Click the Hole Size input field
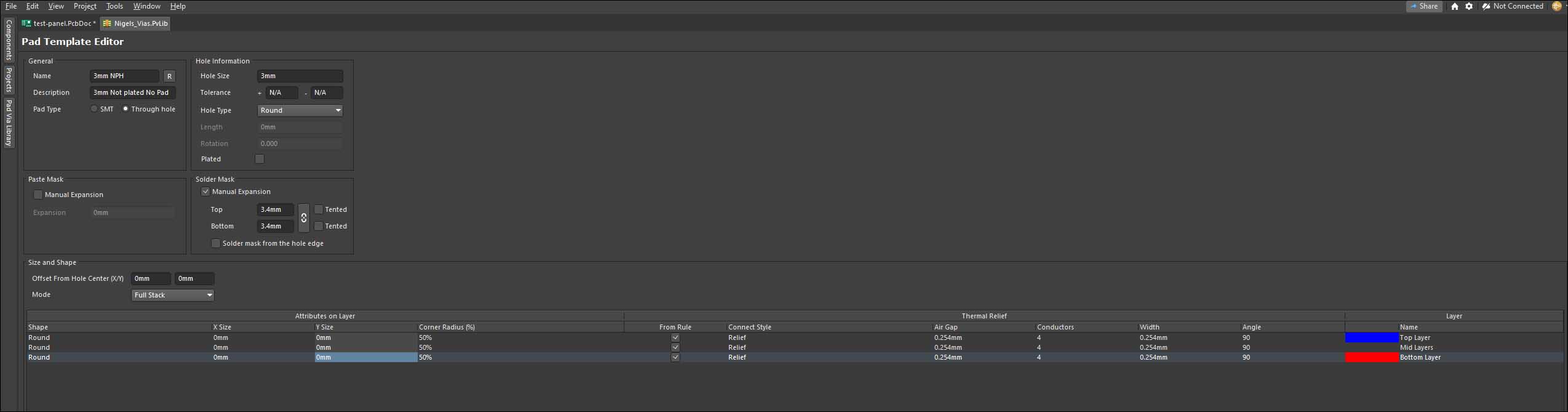This screenshot has width=1568, height=412. click(x=300, y=76)
